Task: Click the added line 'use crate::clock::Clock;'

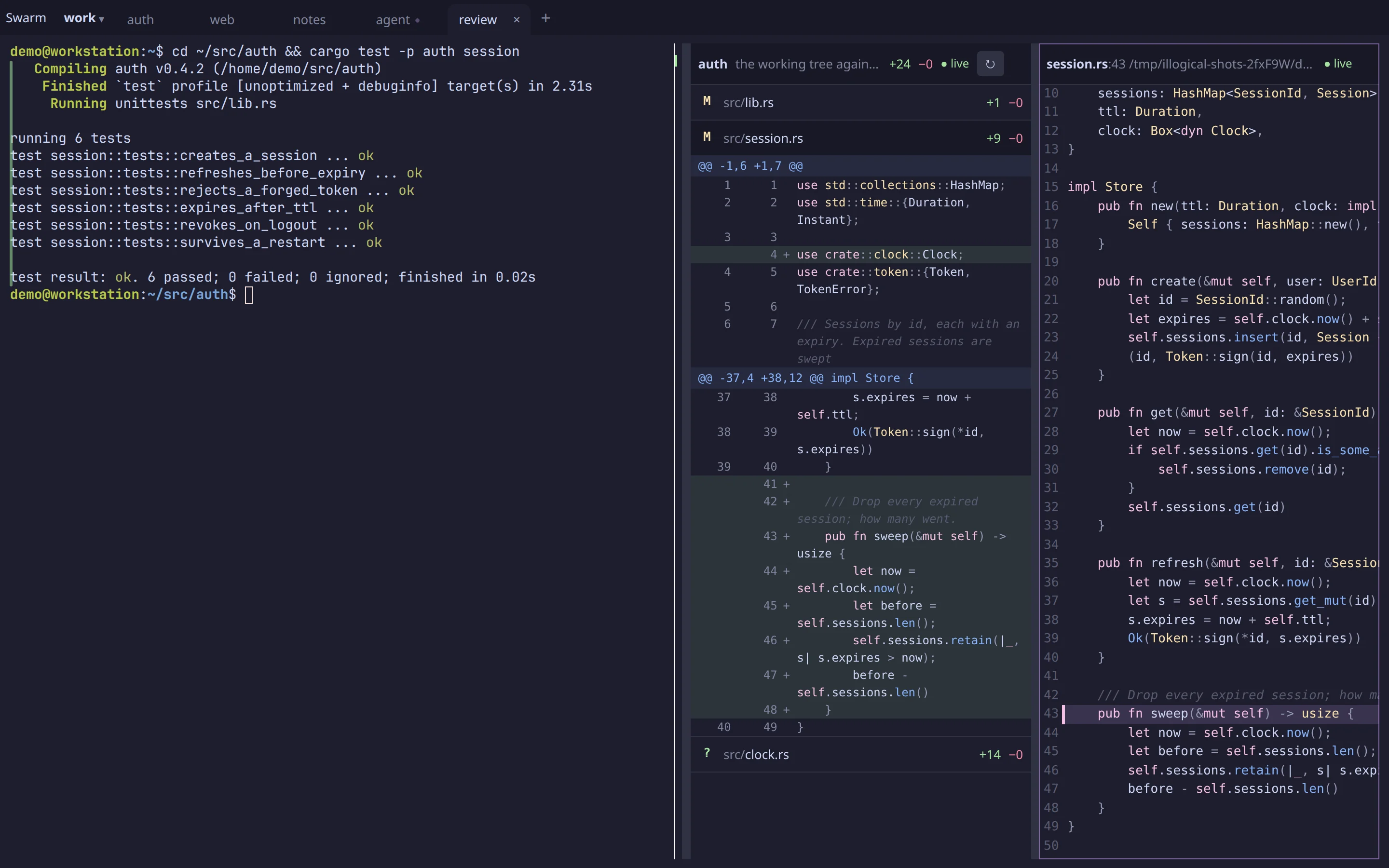Action: [860, 254]
